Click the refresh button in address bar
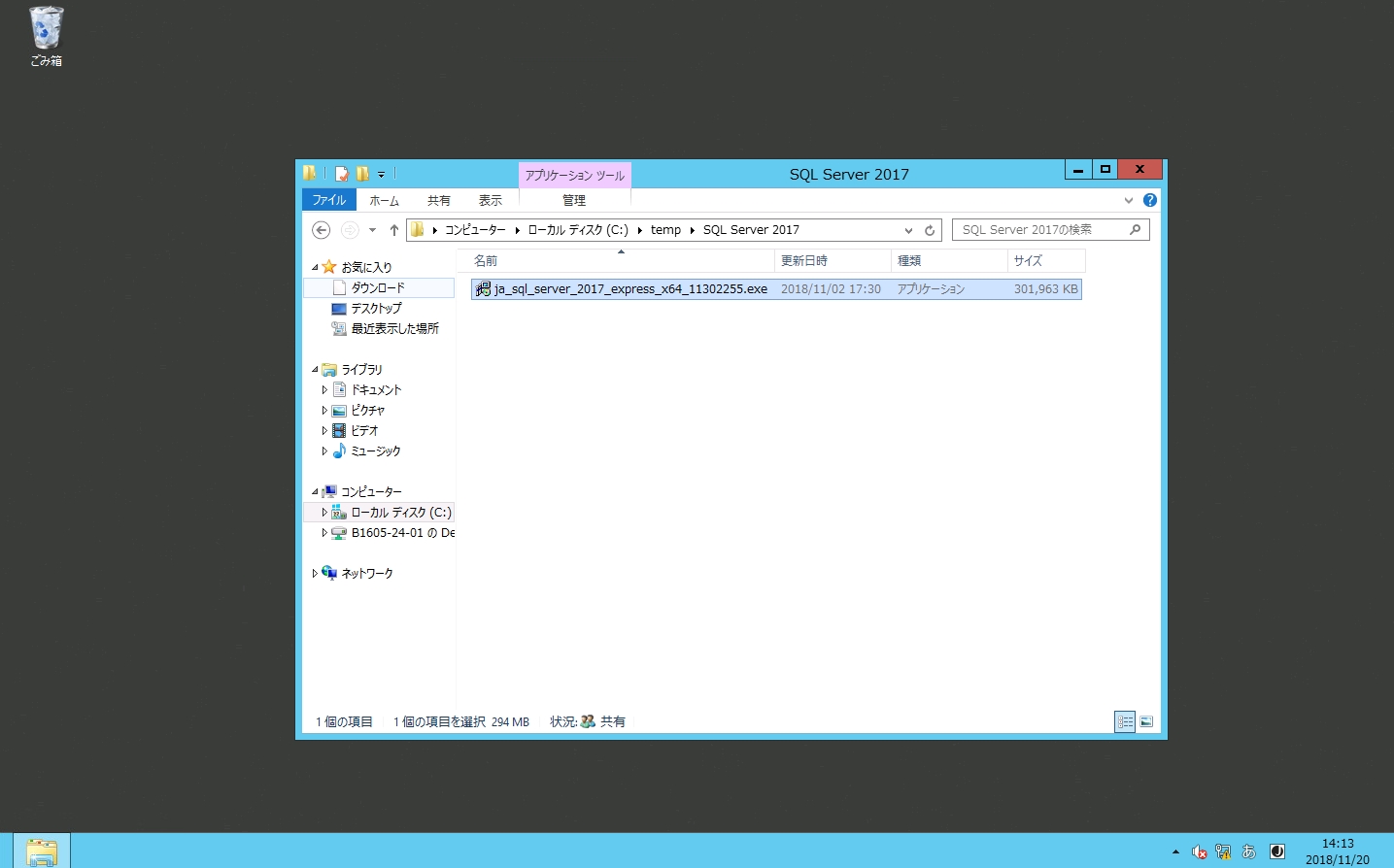This screenshot has width=1394, height=868. tap(930, 230)
